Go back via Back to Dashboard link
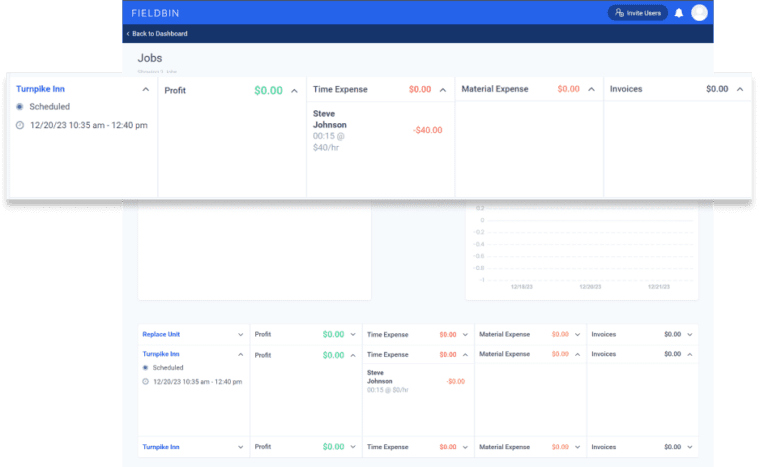Screen dimensions: 768x467 pyautogui.click(x=158, y=34)
